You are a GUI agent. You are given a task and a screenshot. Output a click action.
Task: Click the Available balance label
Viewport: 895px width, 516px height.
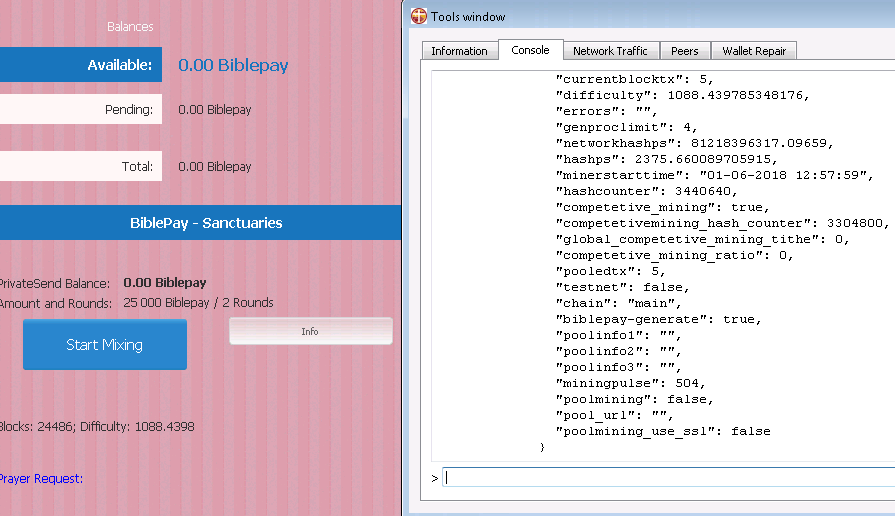pos(80,64)
